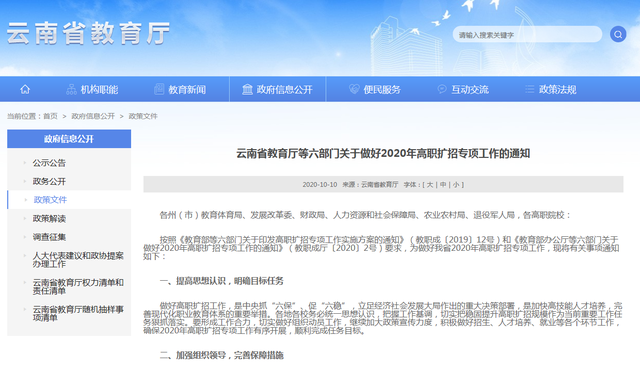Set font size to 中
Screen dimensions: 640x370
443,184
